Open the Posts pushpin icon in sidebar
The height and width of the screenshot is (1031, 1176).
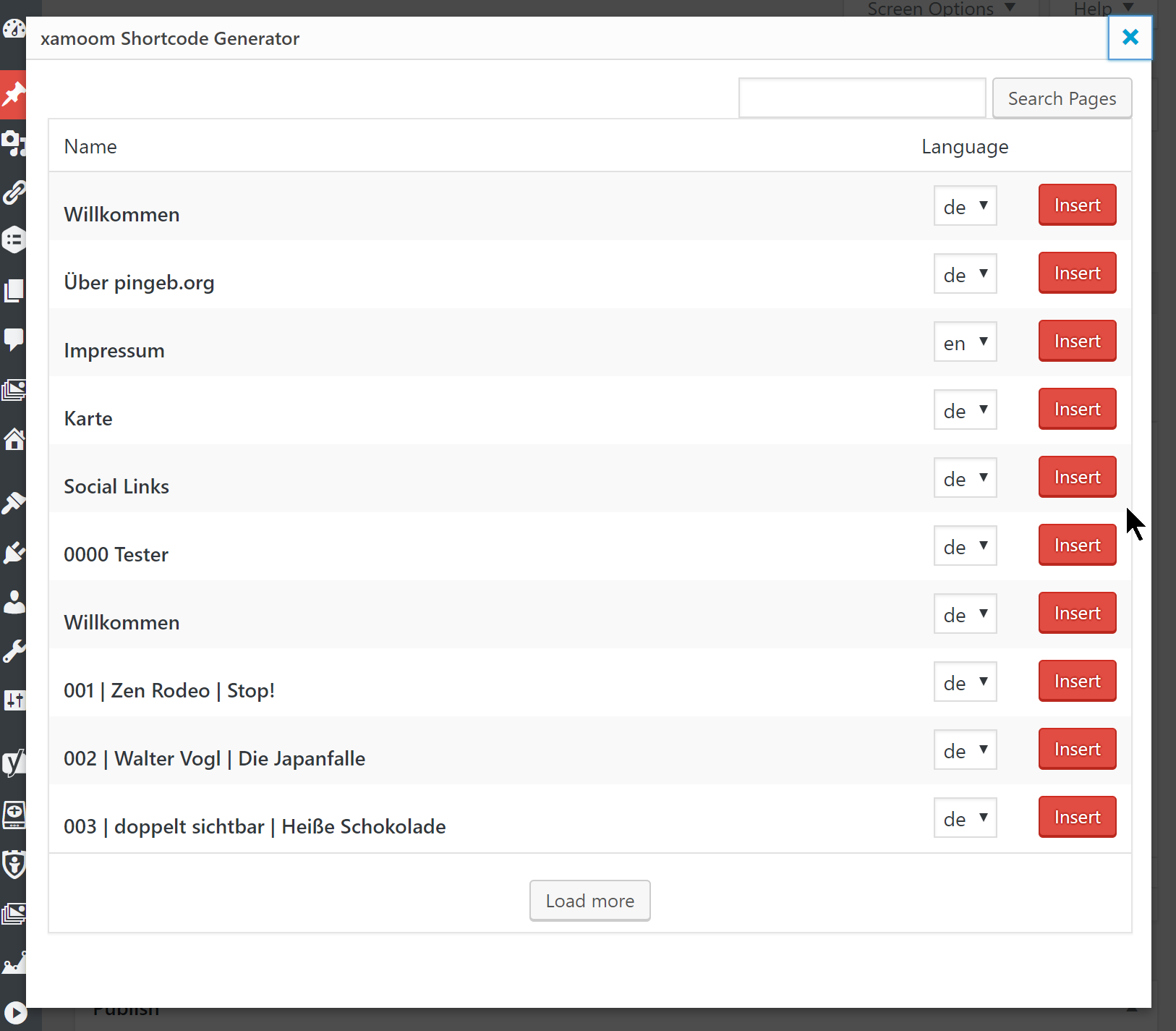[13, 94]
